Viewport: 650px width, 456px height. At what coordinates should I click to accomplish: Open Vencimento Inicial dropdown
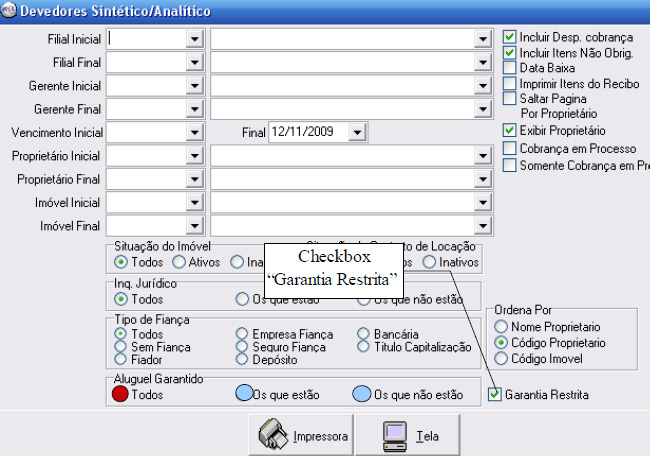coord(193,132)
